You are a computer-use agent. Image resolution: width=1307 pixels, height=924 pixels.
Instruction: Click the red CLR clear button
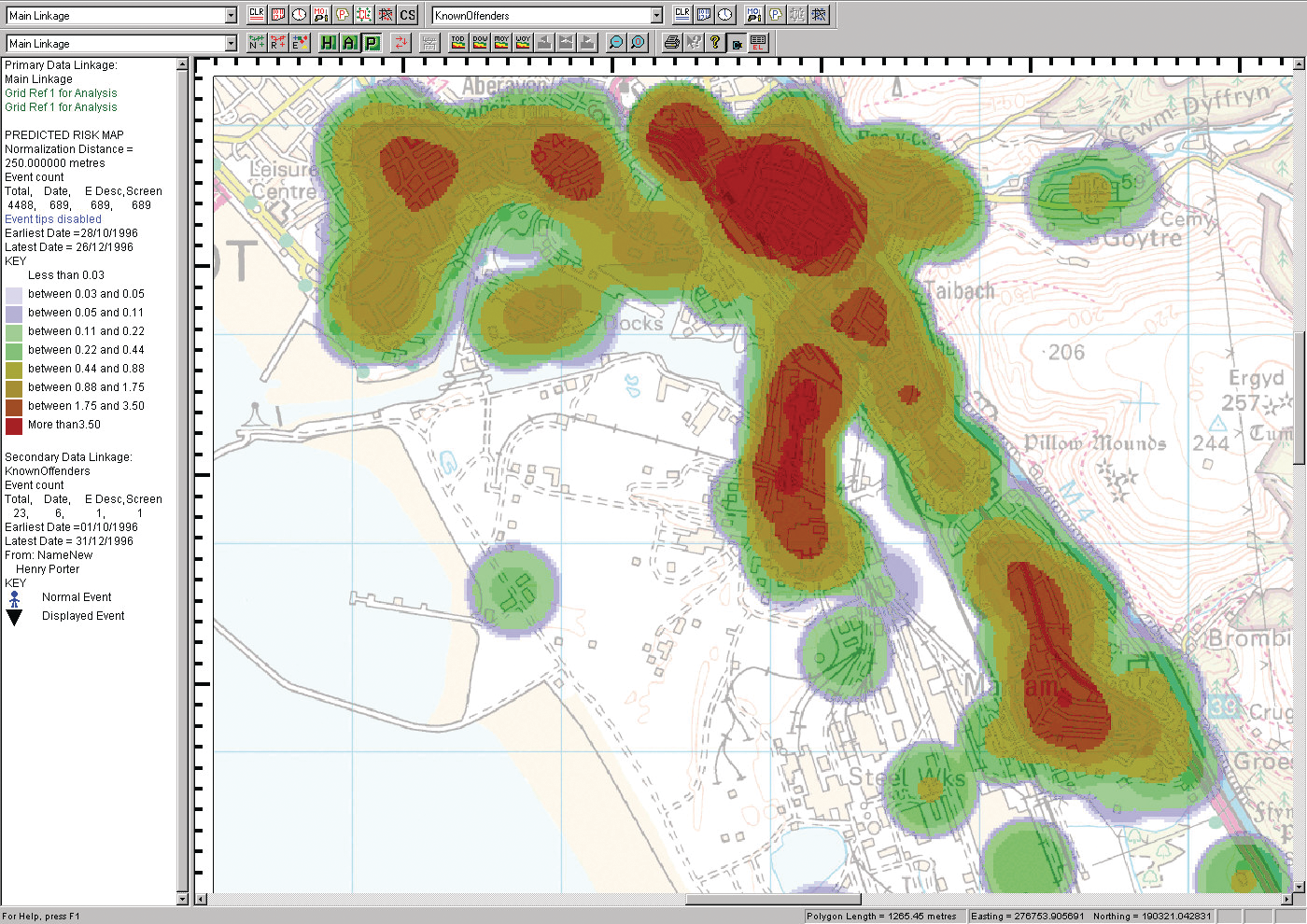tap(257, 15)
